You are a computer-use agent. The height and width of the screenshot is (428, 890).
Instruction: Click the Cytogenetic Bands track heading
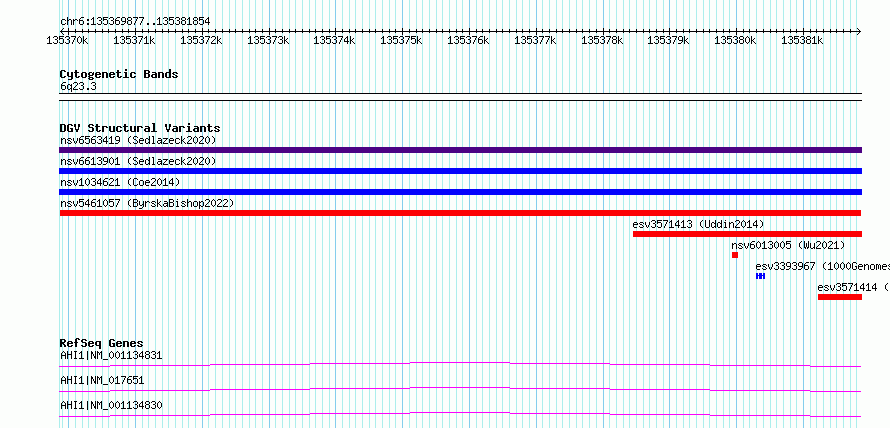click(119, 74)
